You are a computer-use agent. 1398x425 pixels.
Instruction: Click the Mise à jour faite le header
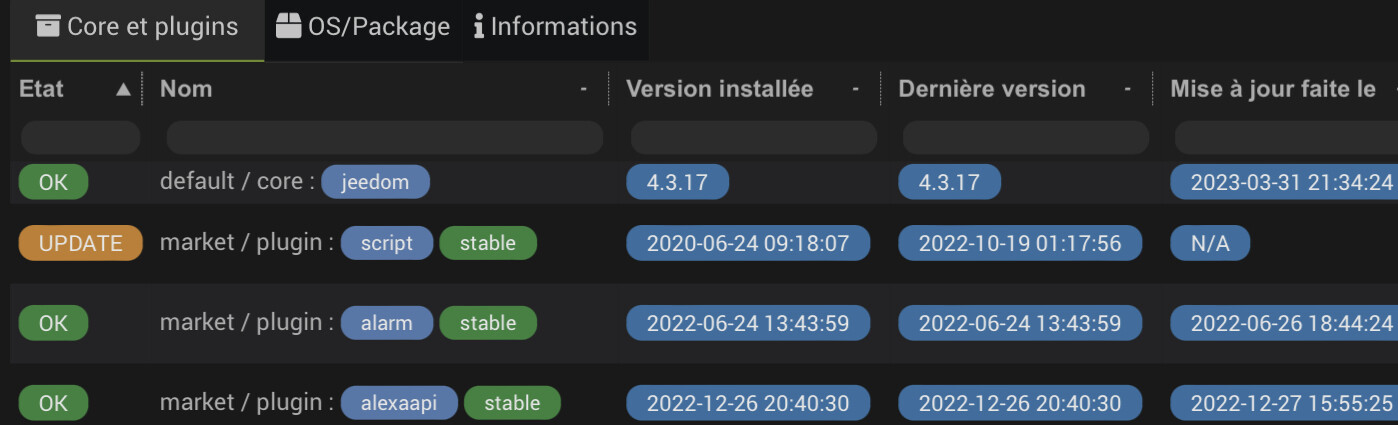click(1273, 89)
